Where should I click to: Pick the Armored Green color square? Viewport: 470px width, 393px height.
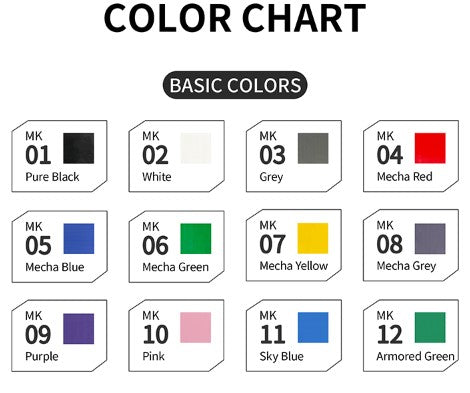pyautogui.click(x=430, y=327)
